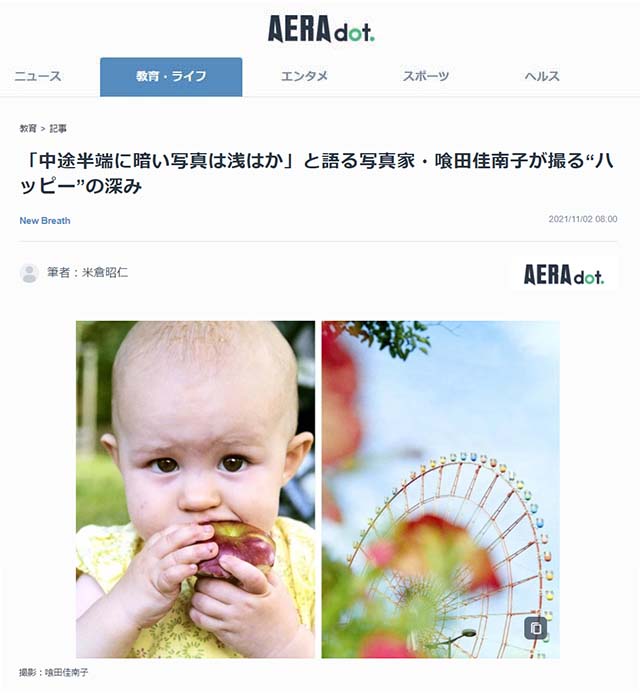This screenshot has width=640, height=700.
Task: Click the article headline text
Action: pos(316,173)
